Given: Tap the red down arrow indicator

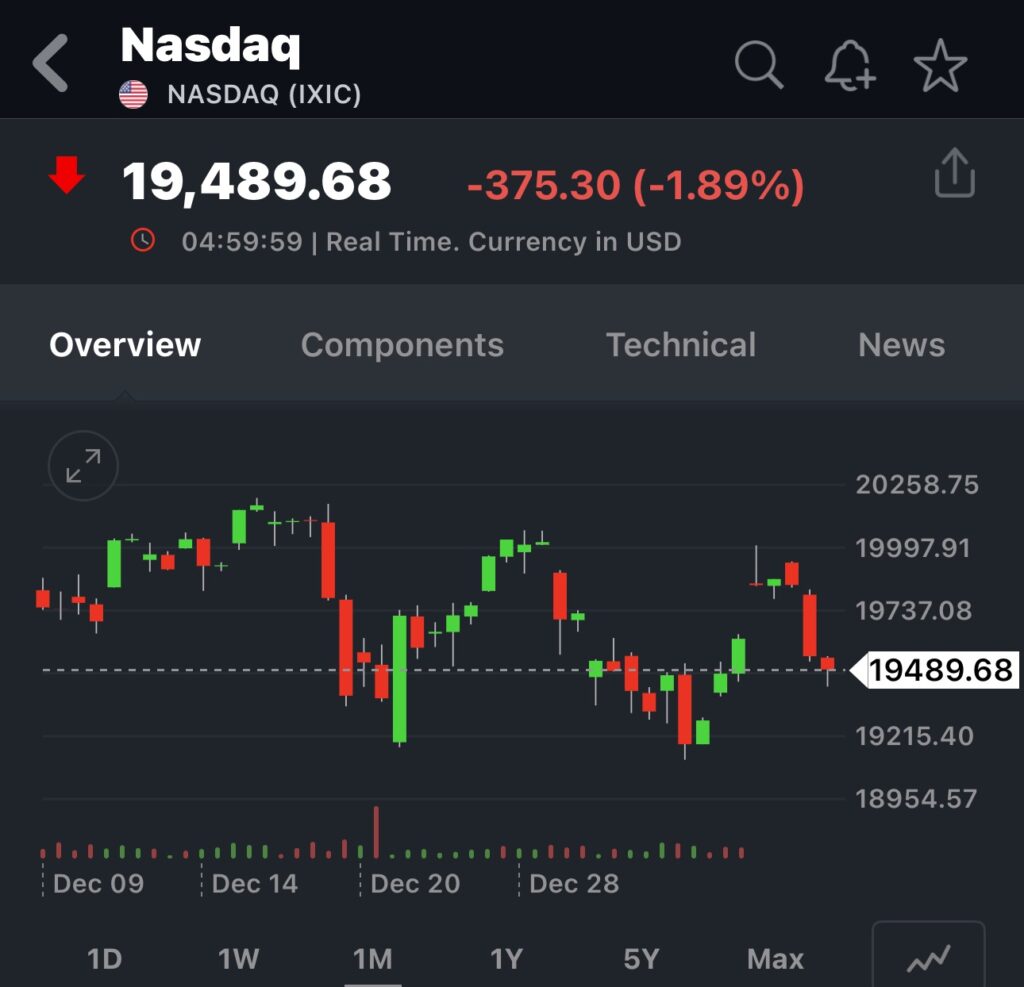Looking at the screenshot, I should tap(67, 176).
